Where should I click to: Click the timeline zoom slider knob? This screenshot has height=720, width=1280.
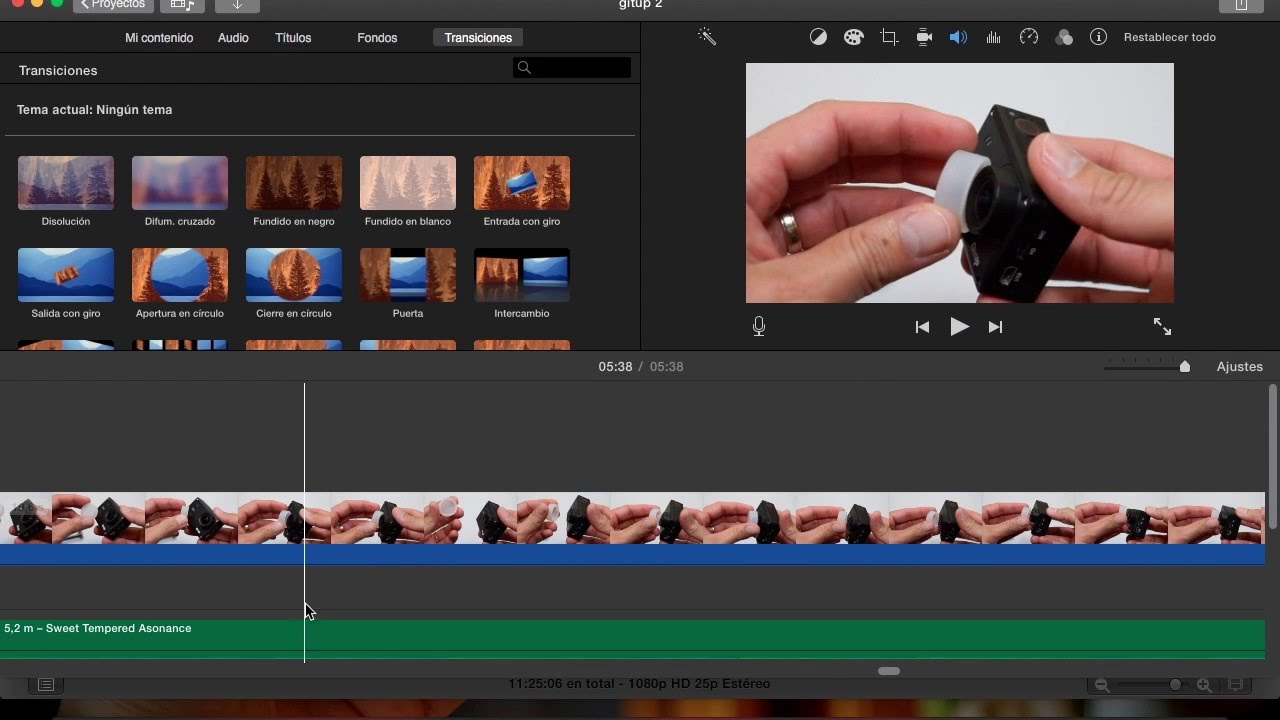pyautogui.click(x=1185, y=367)
